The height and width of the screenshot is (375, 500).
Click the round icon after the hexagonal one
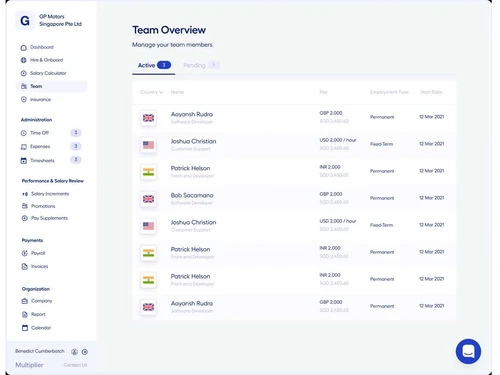85,352
